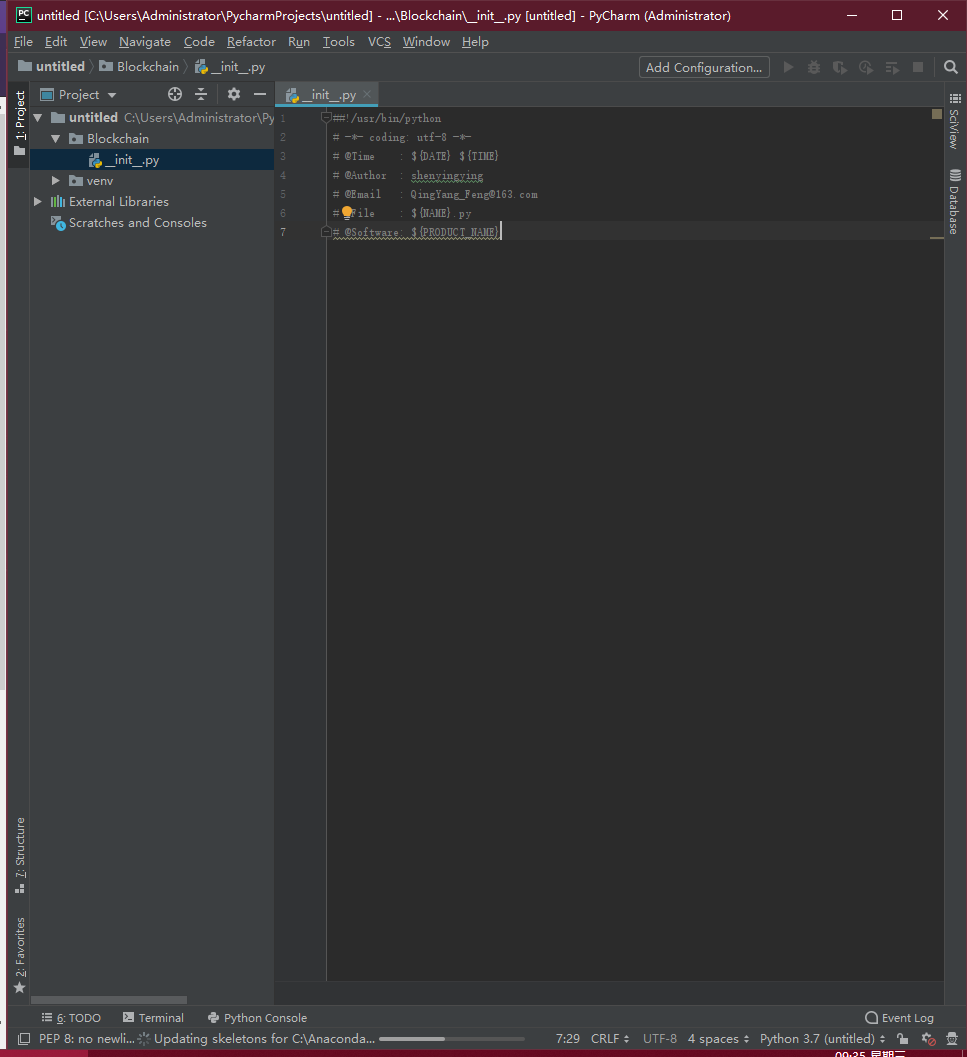Open the Event Log
967x1057 pixels.
(x=899, y=1018)
